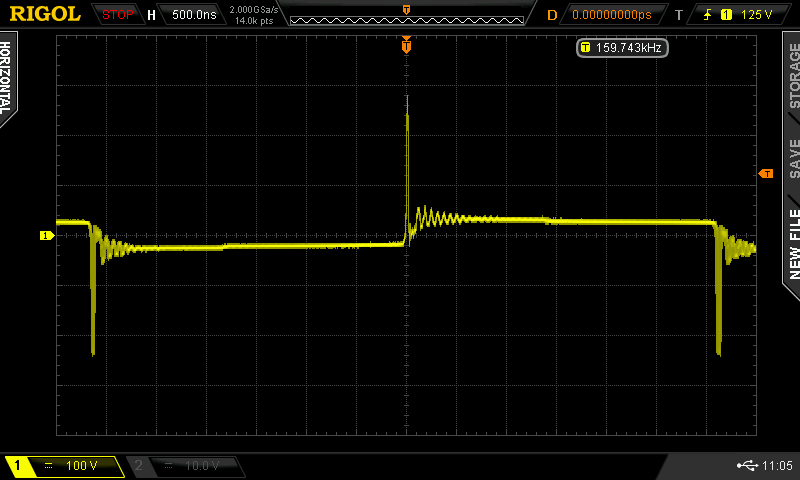Screen dimensions: 800x480
Task: Click the NEW FILE menu label
Action: click(x=793, y=243)
